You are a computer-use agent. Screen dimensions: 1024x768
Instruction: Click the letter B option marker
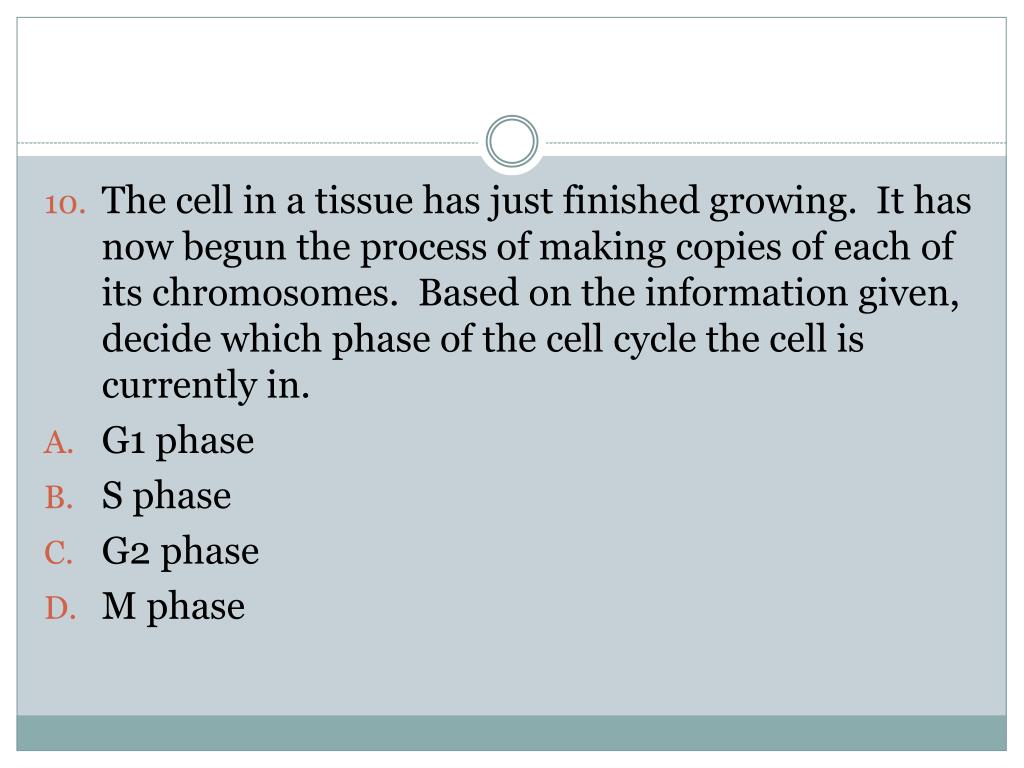(x=59, y=498)
